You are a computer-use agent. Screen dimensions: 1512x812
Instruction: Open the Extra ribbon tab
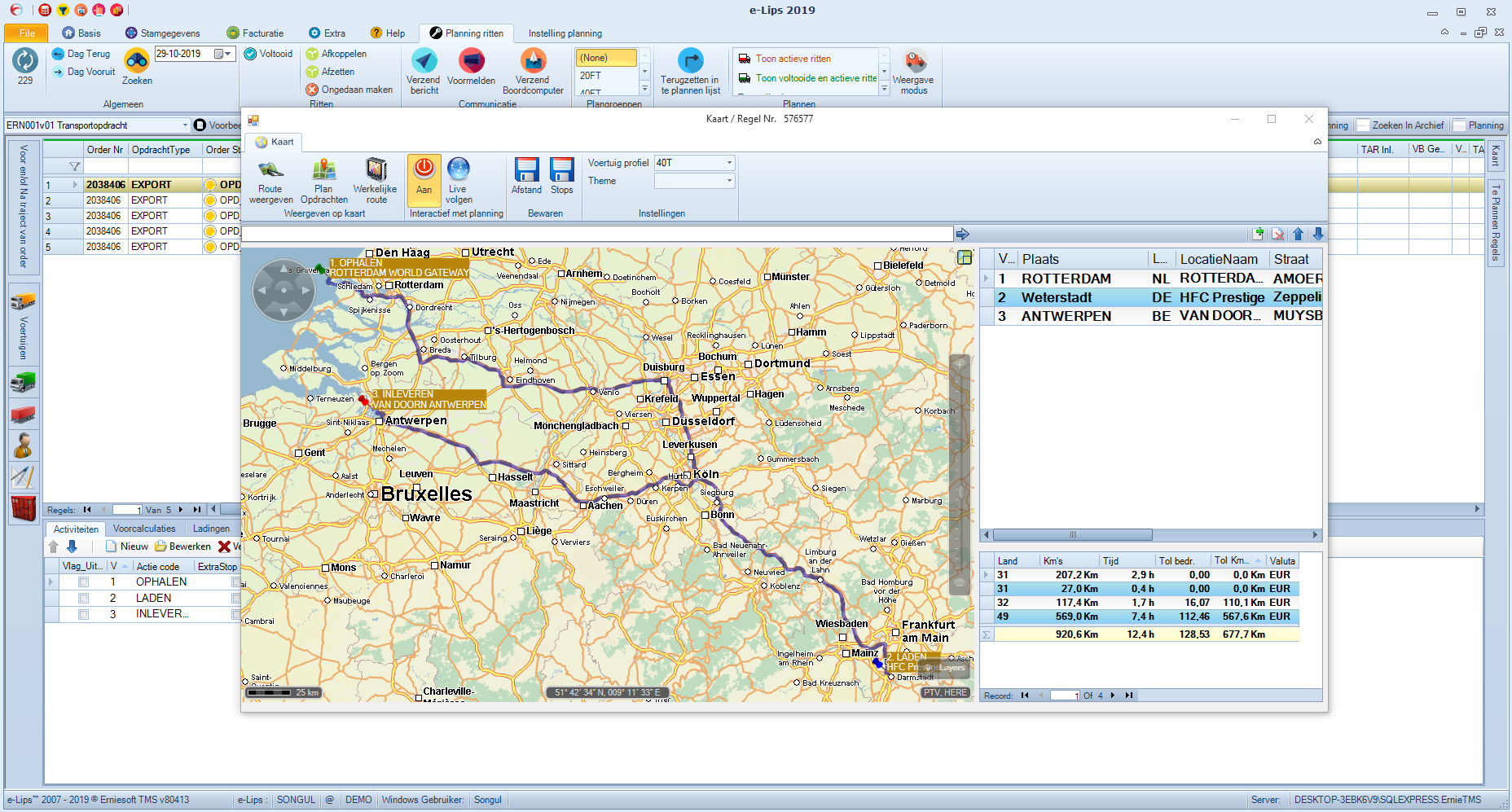[x=327, y=33]
